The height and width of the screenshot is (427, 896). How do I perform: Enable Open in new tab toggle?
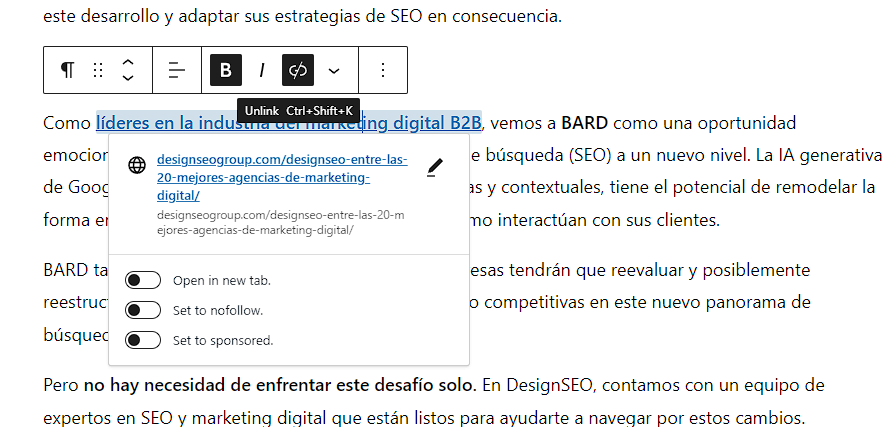point(143,281)
